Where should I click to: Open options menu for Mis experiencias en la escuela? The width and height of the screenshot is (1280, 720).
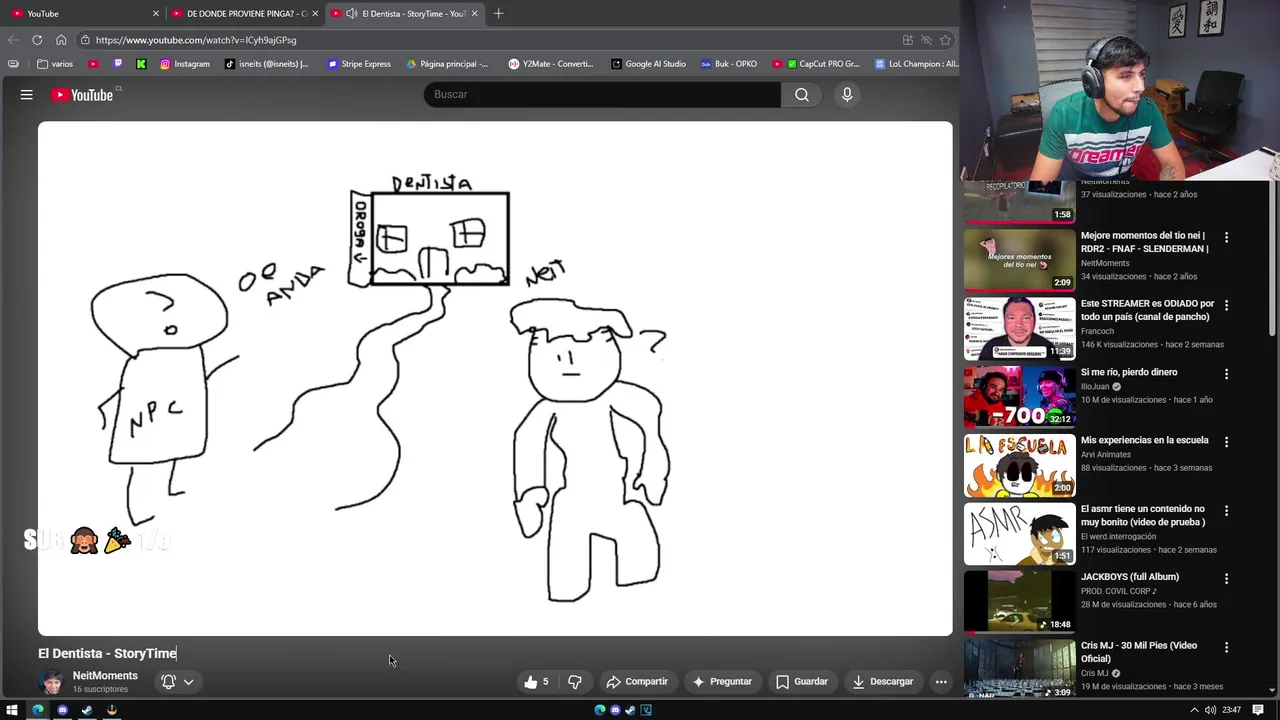1226,442
